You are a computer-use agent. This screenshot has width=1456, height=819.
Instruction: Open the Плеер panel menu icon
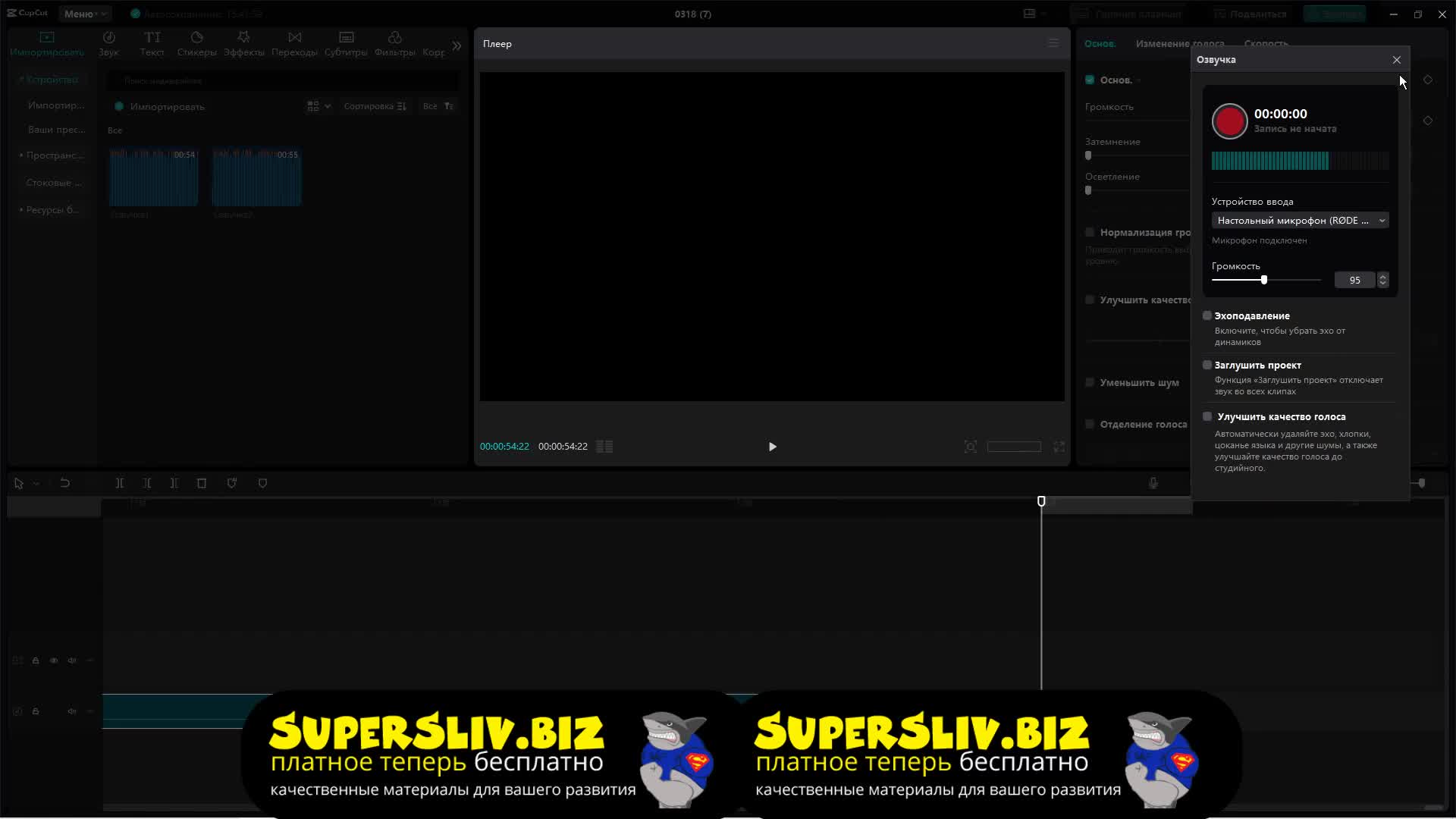(1053, 43)
